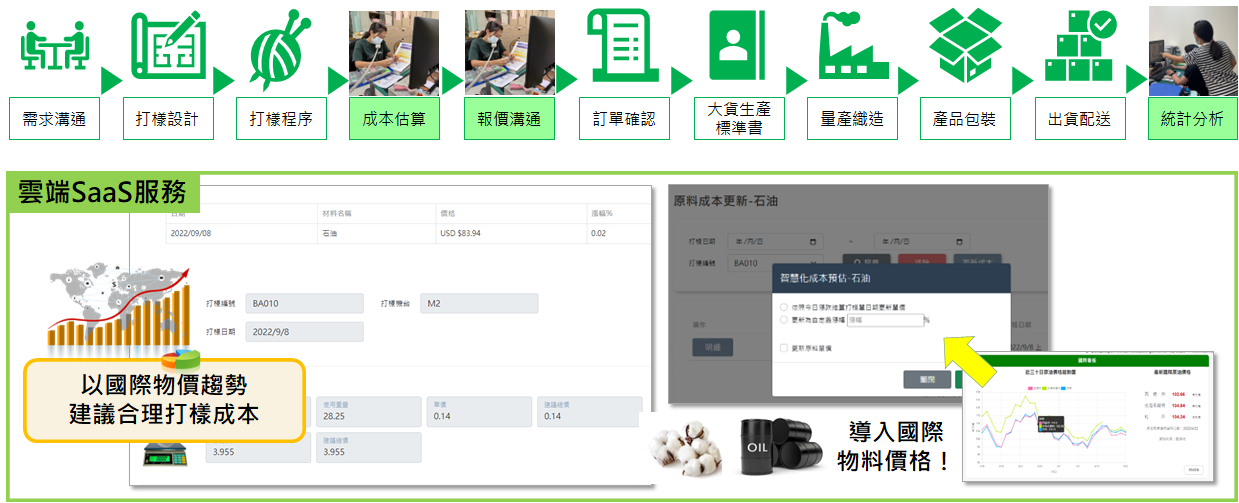Click the 單價 0.14 field
This screenshot has height=503, width=1239.
pyautogui.click(x=480, y=411)
